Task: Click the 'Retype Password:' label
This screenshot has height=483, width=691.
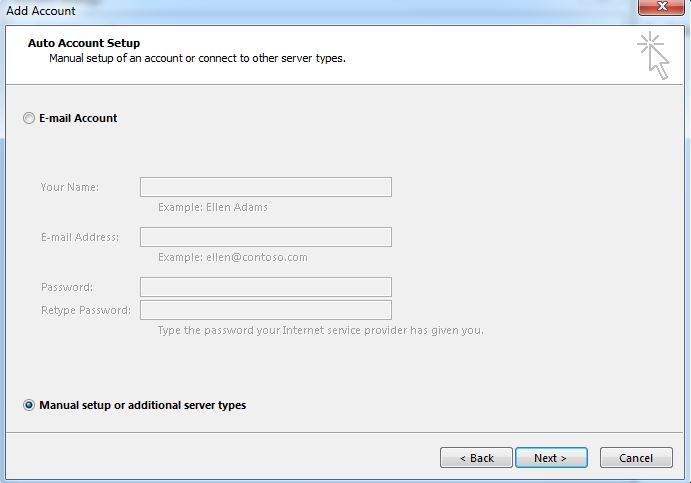Action: (86, 310)
